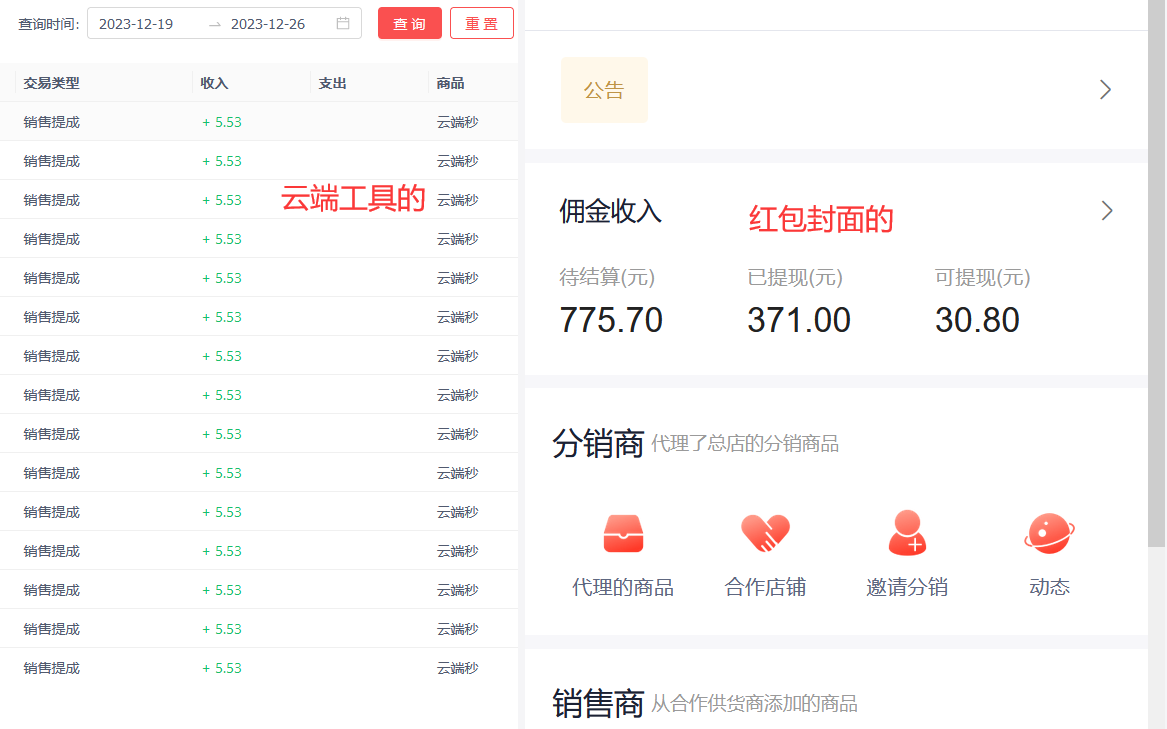Expand the 佣金收入 chevron arrow
The image size is (1167, 729).
coord(1106,211)
